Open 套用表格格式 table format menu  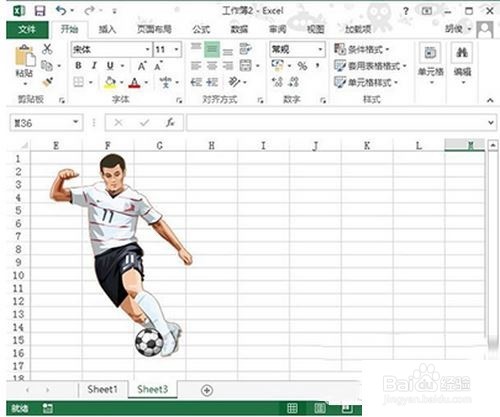point(370,66)
